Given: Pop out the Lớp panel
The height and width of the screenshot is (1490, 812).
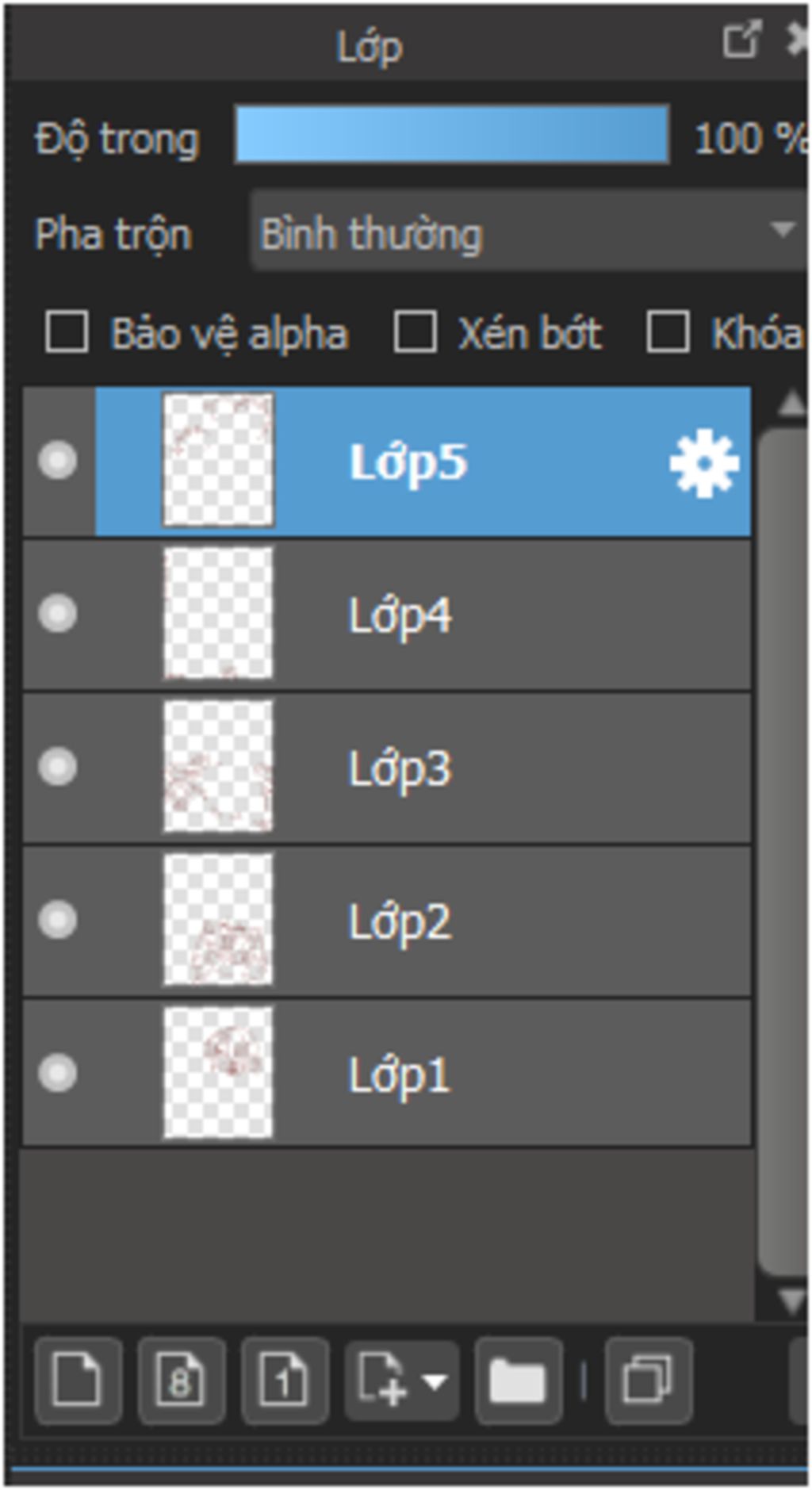Looking at the screenshot, I should click(x=741, y=40).
